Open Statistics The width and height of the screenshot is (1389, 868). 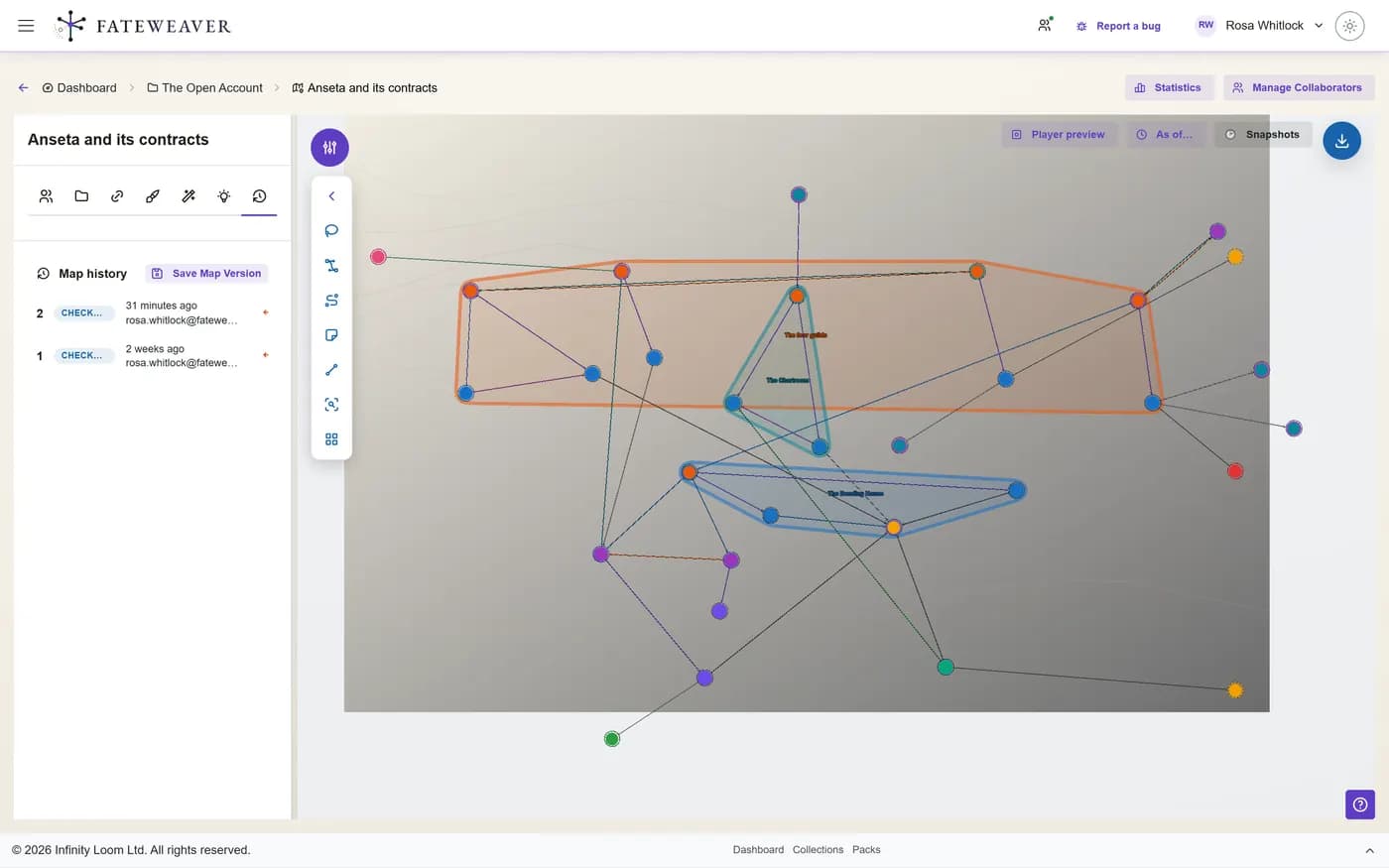click(x=1169, y=88)
